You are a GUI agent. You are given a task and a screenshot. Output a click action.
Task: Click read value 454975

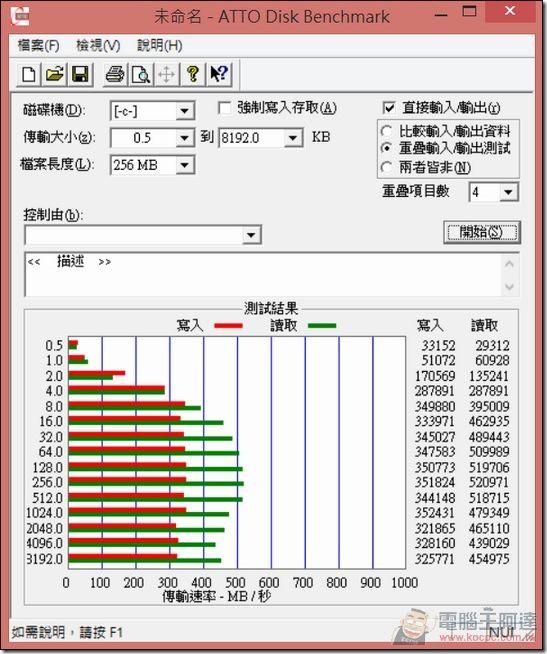(x=489, y=558)
